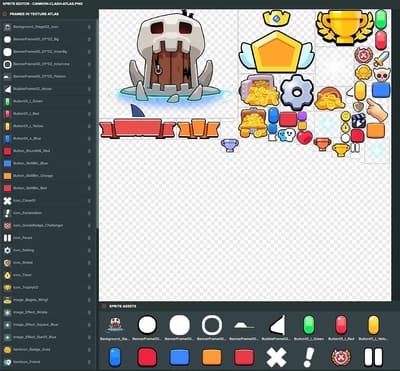Select the Icon_Timer frame row
Viewport: 400px width, 371px height.
click(x=47, y=275)
